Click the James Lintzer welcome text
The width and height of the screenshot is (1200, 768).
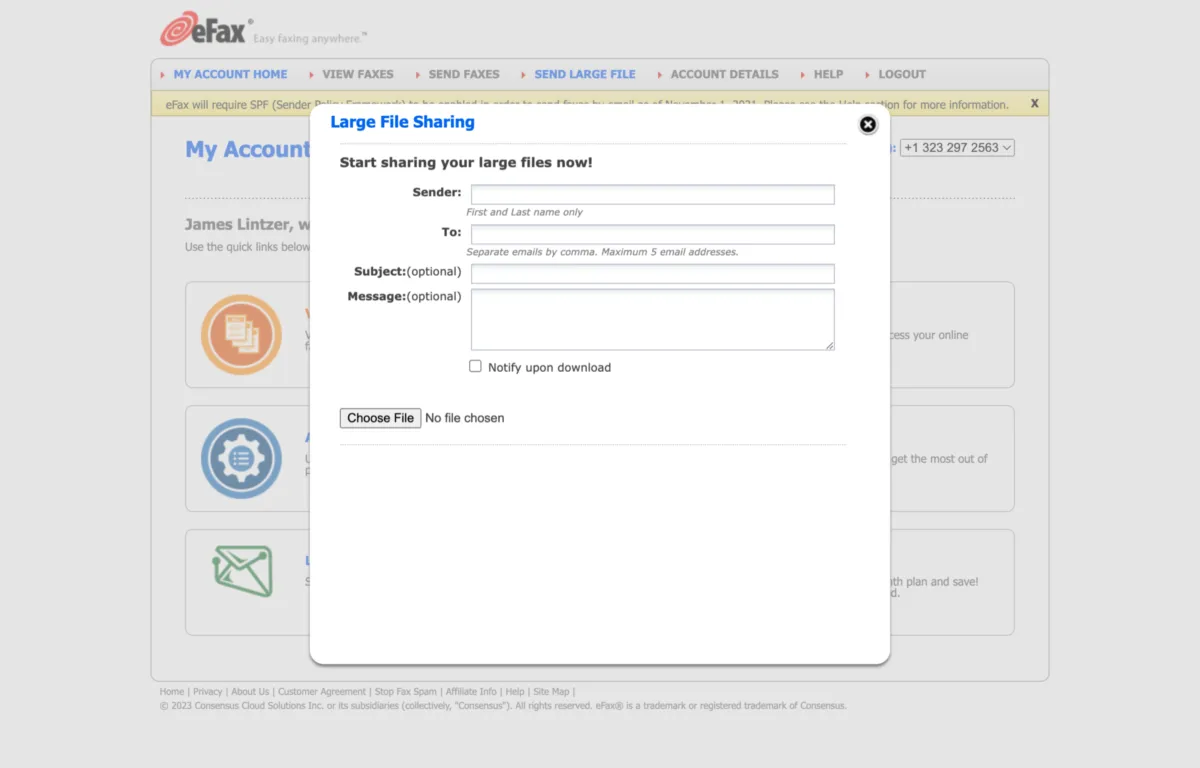click(247, 225)
